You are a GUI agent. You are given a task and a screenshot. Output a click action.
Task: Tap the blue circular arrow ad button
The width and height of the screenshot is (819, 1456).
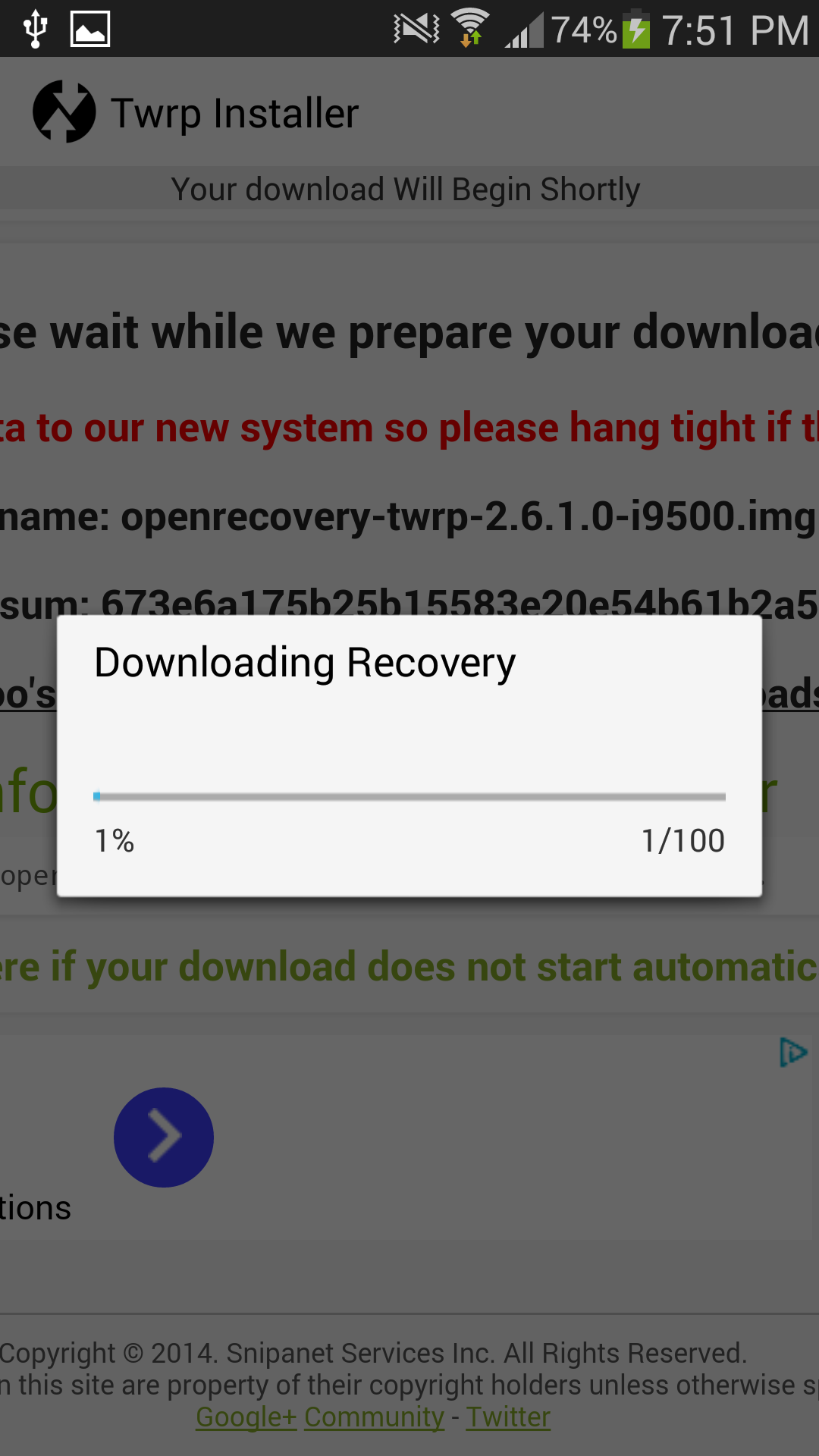point(164,1137)
